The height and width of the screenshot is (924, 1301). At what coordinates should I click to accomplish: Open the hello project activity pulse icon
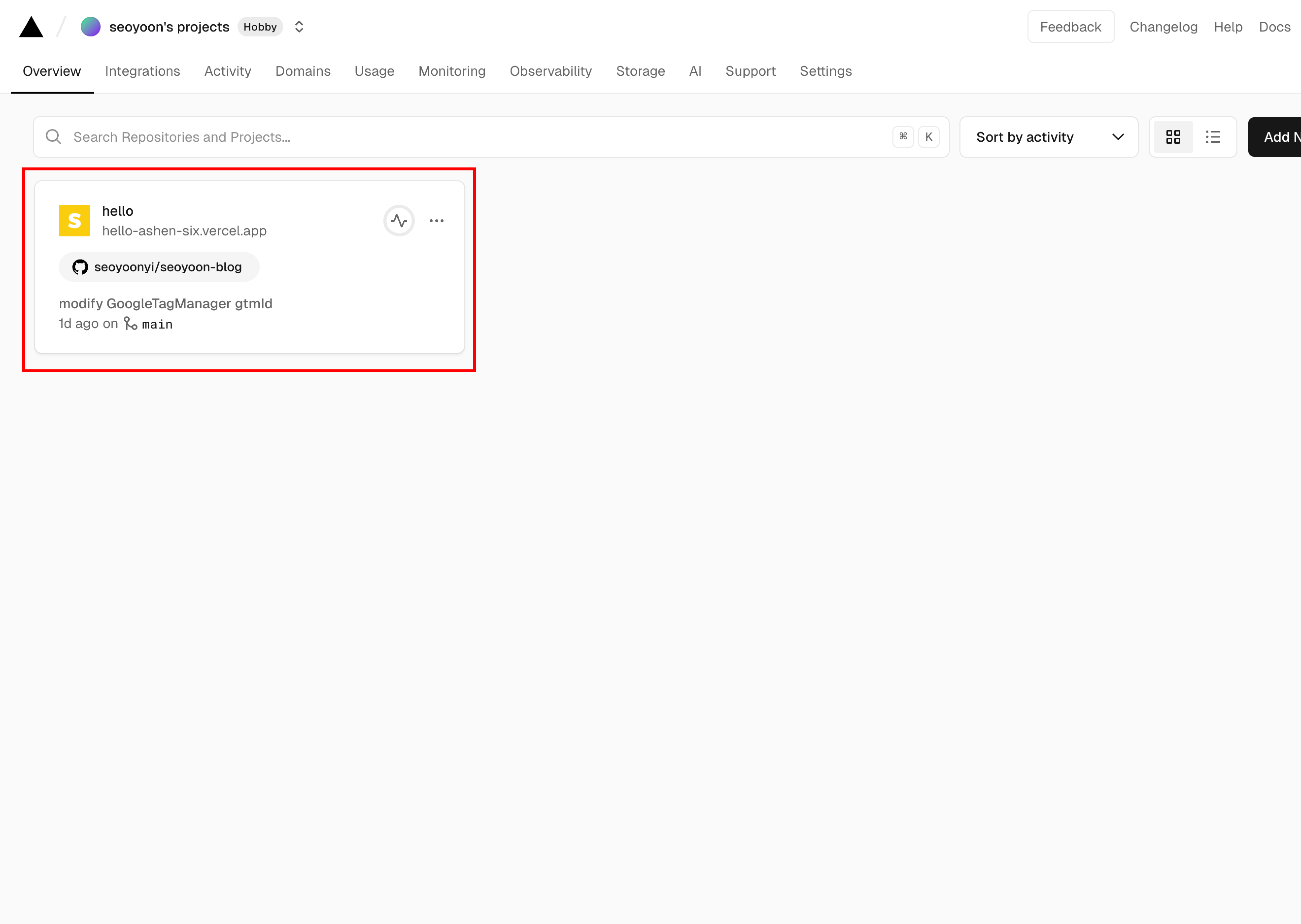[399, 221]
